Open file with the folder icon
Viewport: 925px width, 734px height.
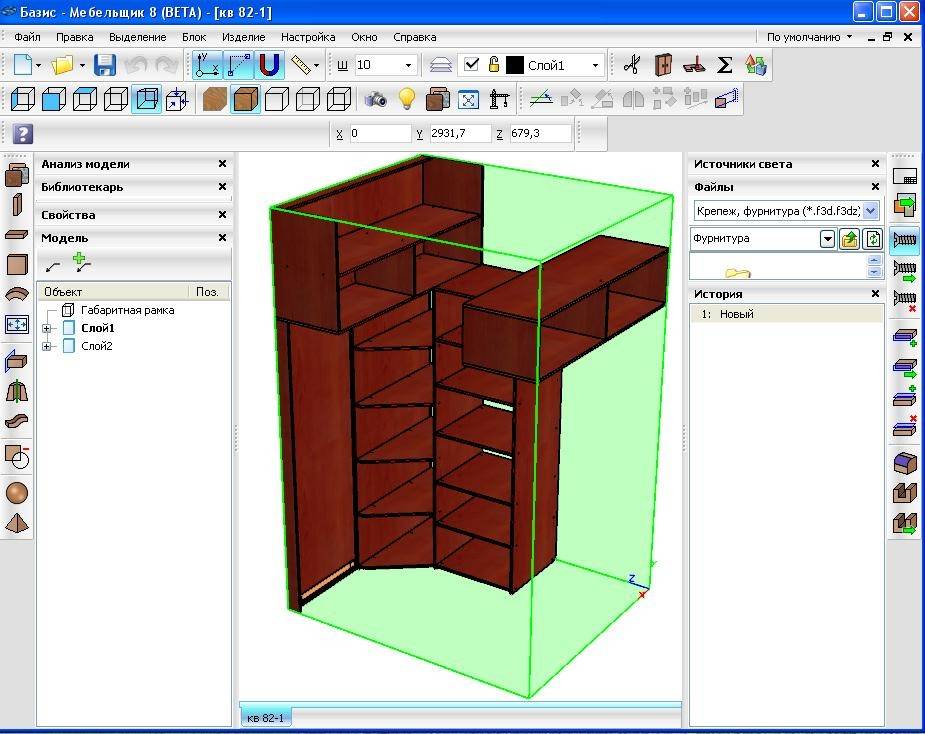click(x=62, y=65)
